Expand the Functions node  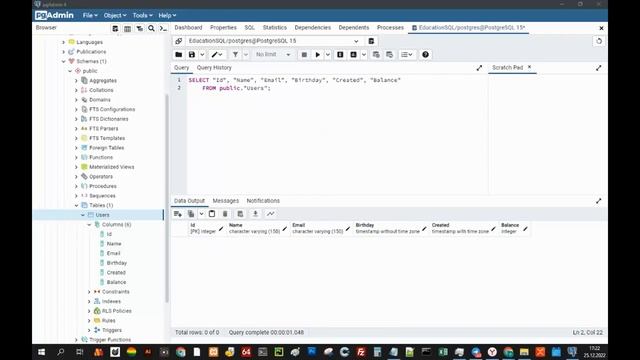[76, 158]
